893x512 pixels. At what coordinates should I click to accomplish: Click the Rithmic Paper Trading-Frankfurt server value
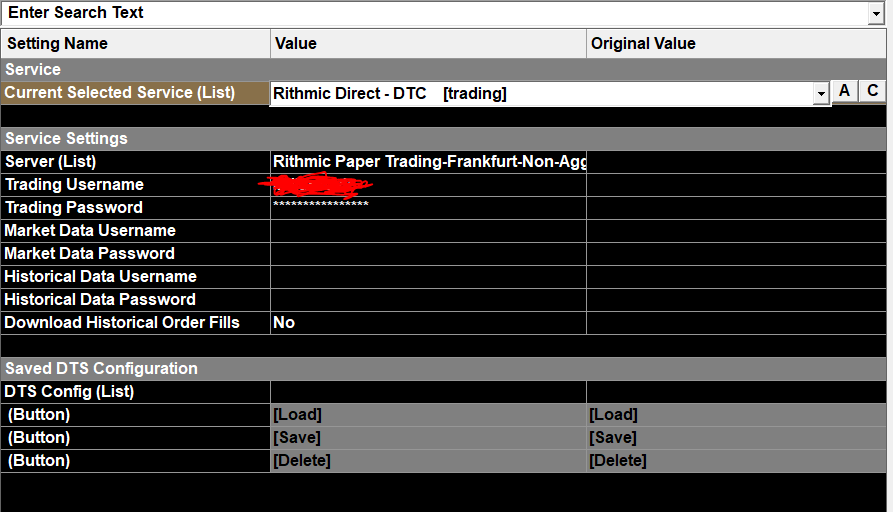428,162
